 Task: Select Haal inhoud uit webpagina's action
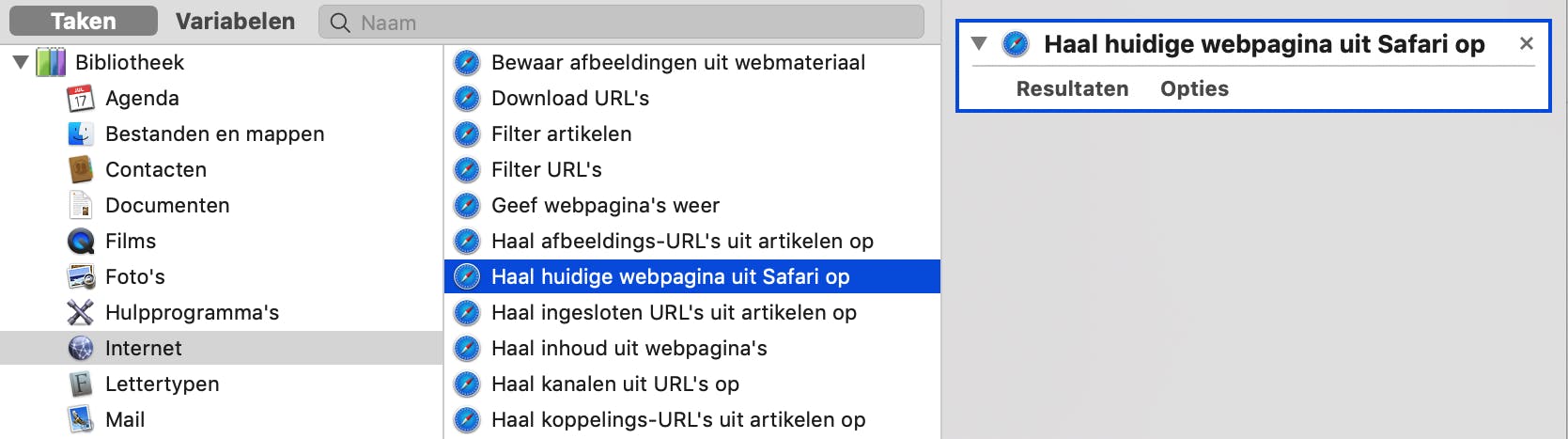[629, 349]
